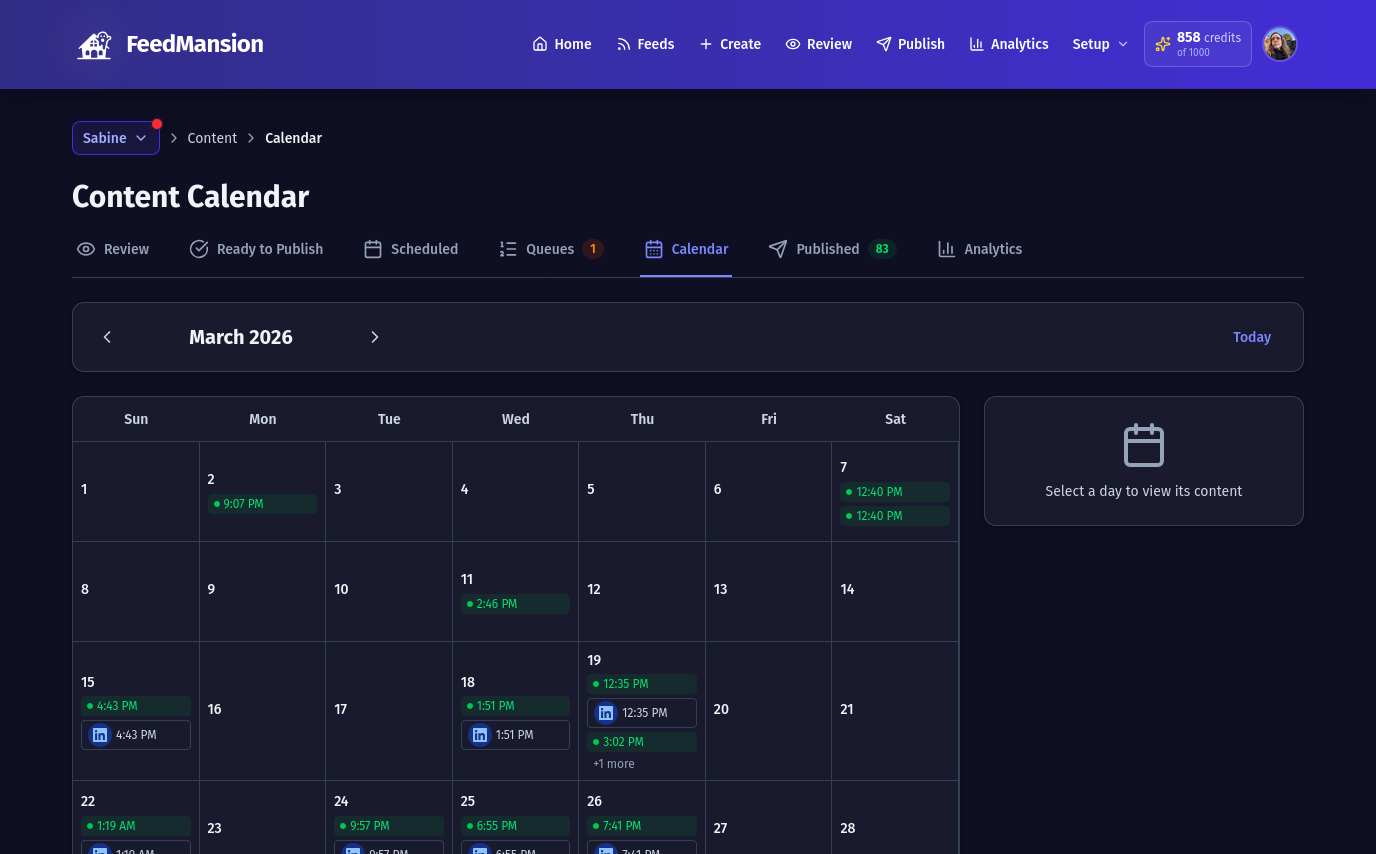The width and height of the screenshot is (1376, 854).
Task: Select the Calendar tab
Action: (x=686, y=249)
